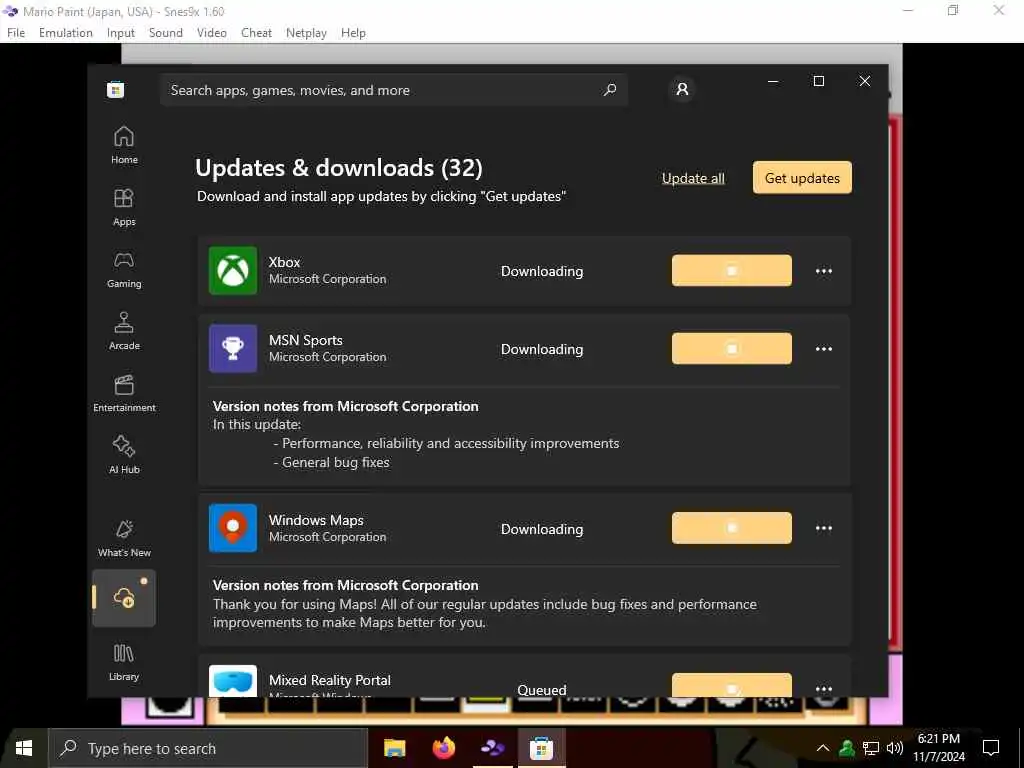Stop the MSN Sports download
The height and width of the screenshot is (768, 1024).
click(x=731, y=349)
